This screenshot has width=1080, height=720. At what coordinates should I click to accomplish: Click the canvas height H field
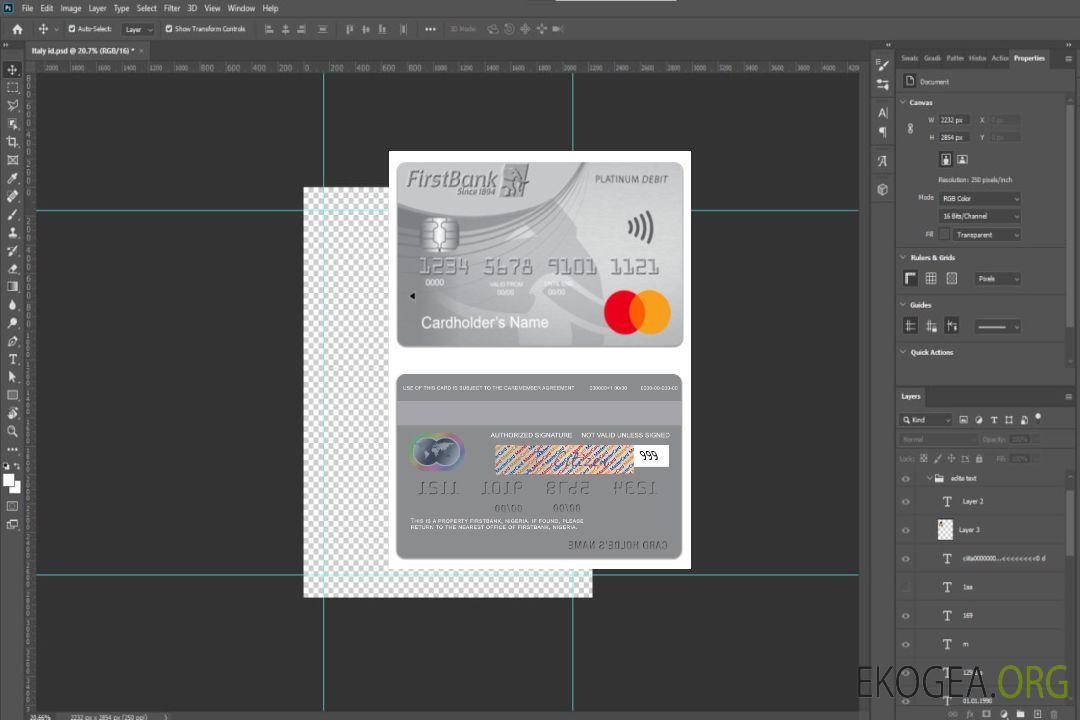click(x=955, y=138)
